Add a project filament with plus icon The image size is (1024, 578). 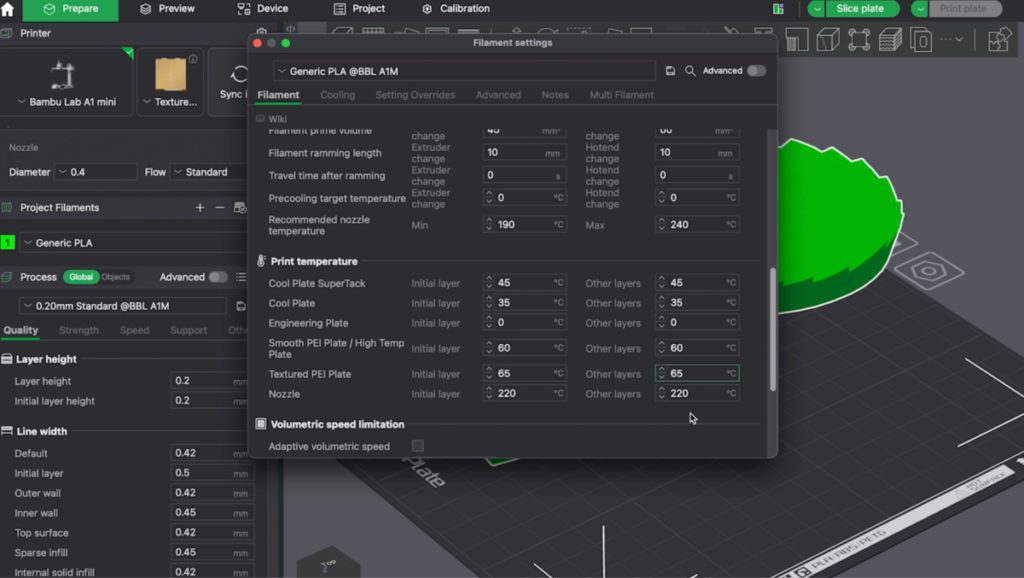200,208
